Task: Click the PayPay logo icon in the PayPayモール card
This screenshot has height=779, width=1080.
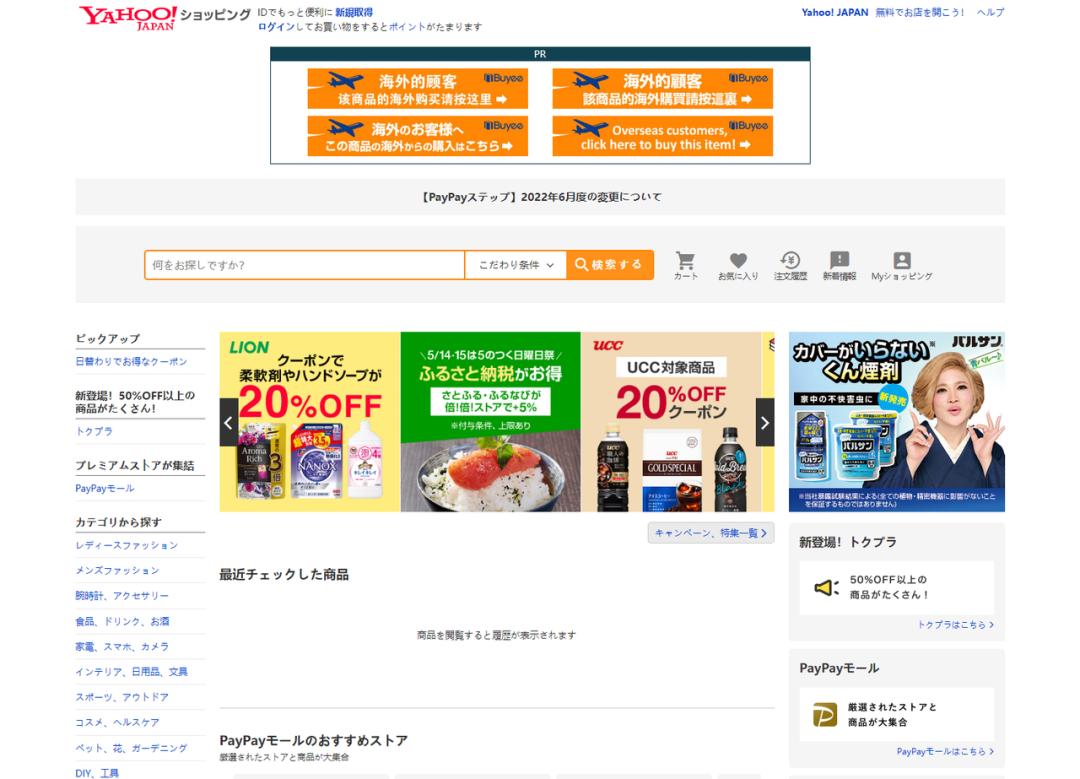Action: [x=825, y=714]
